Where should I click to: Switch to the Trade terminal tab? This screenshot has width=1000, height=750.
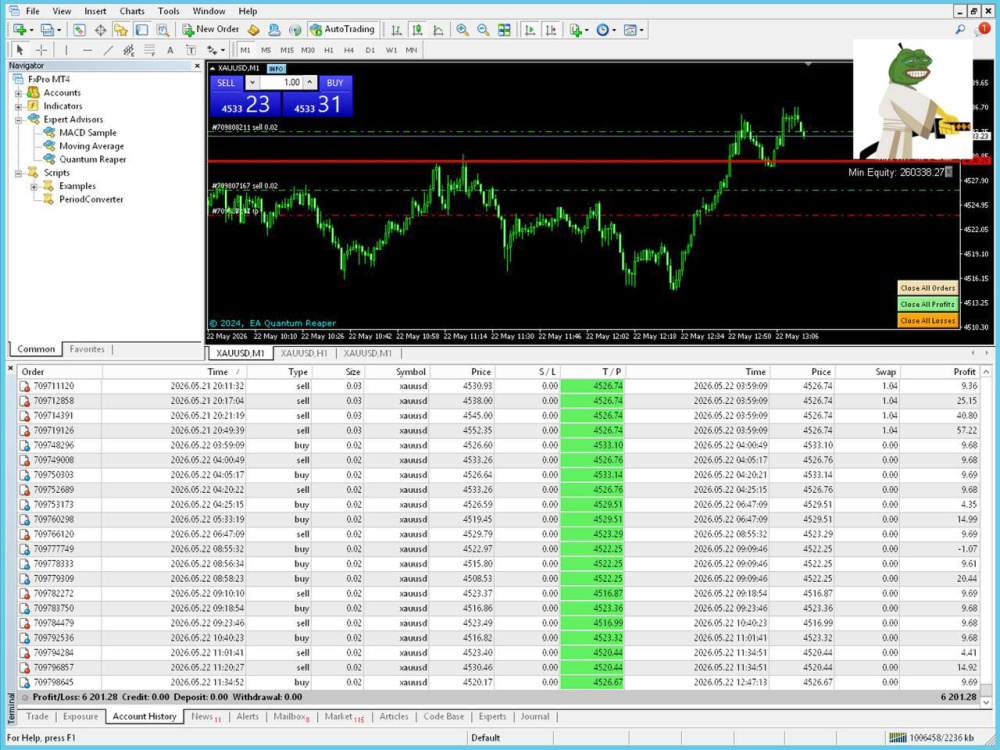(37, 716)
